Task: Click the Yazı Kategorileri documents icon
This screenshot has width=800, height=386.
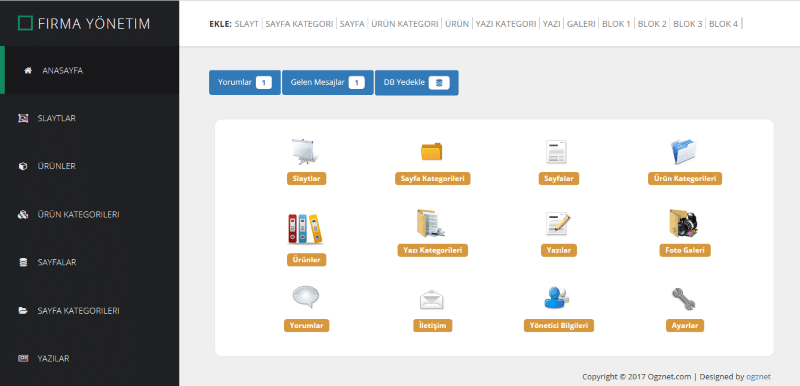Action: [431, 223]
